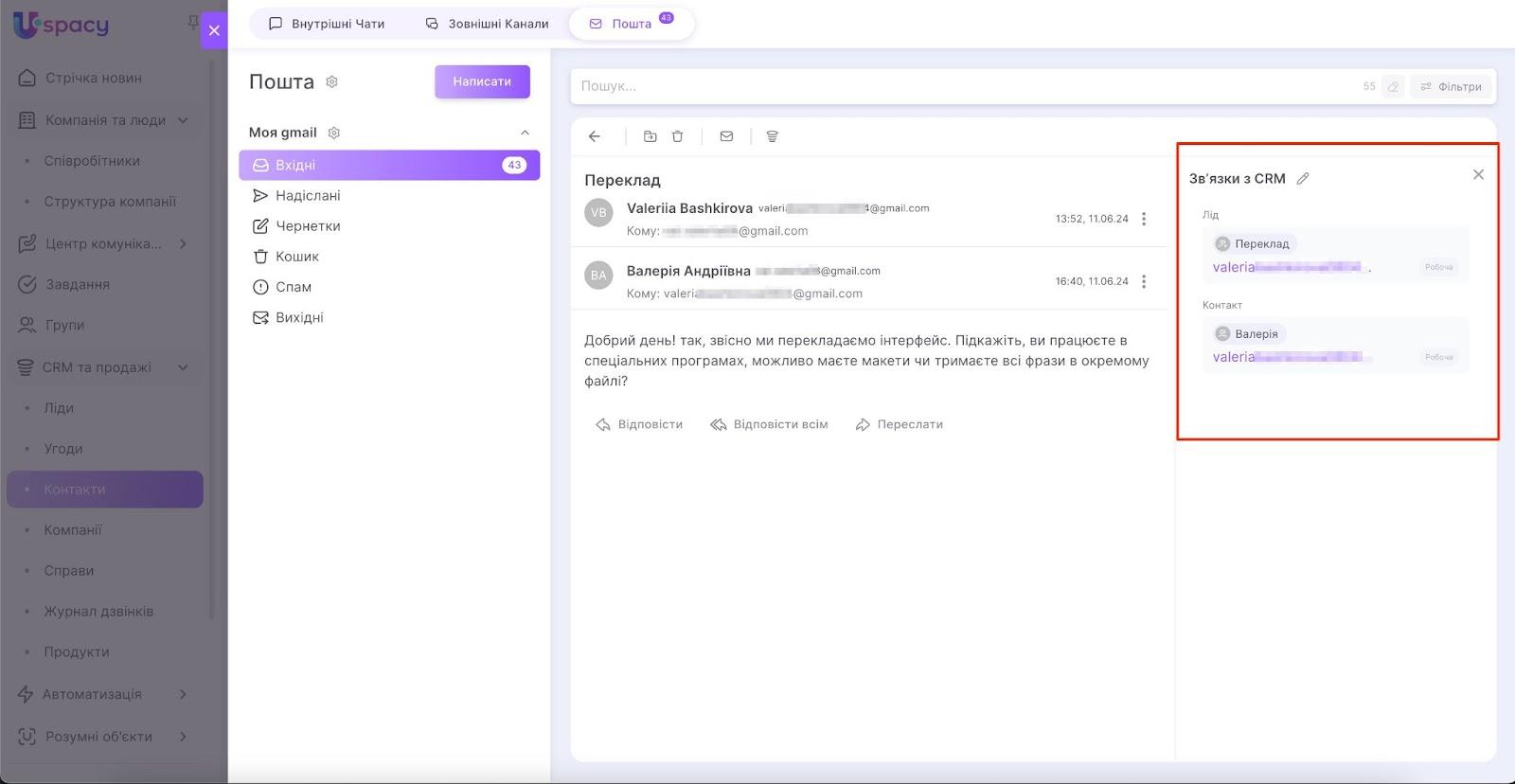Viewport: 1515px width, 784px height.
Task: Expand the Компанія та люди section
Action: coord(183,120)
